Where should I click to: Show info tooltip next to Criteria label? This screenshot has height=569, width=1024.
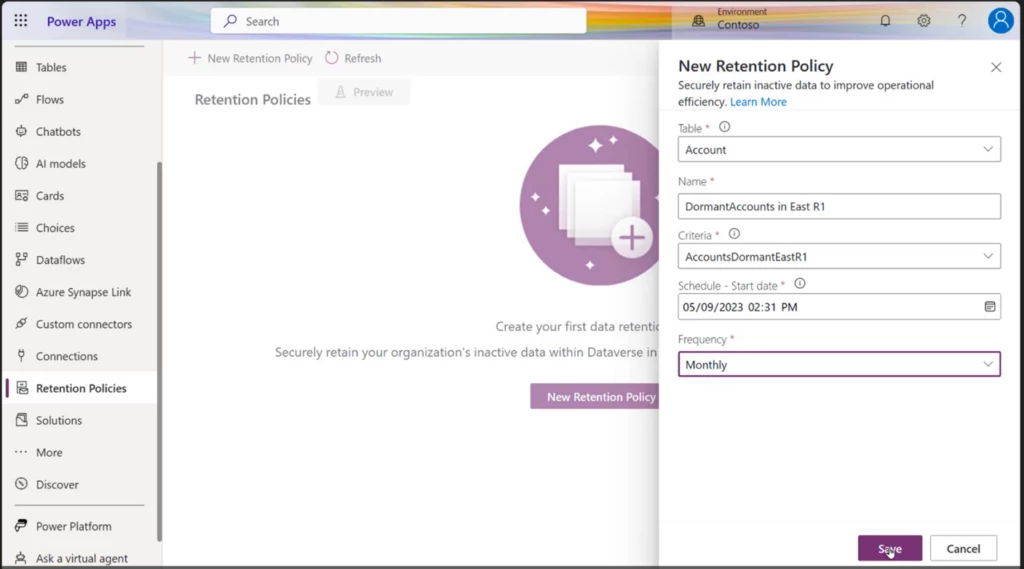[x=734, y=234]
